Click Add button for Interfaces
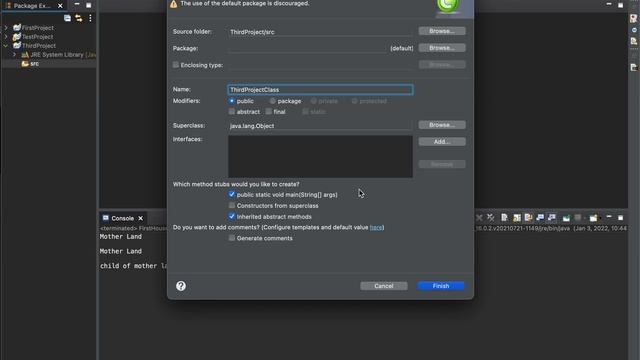 (442, 142)
